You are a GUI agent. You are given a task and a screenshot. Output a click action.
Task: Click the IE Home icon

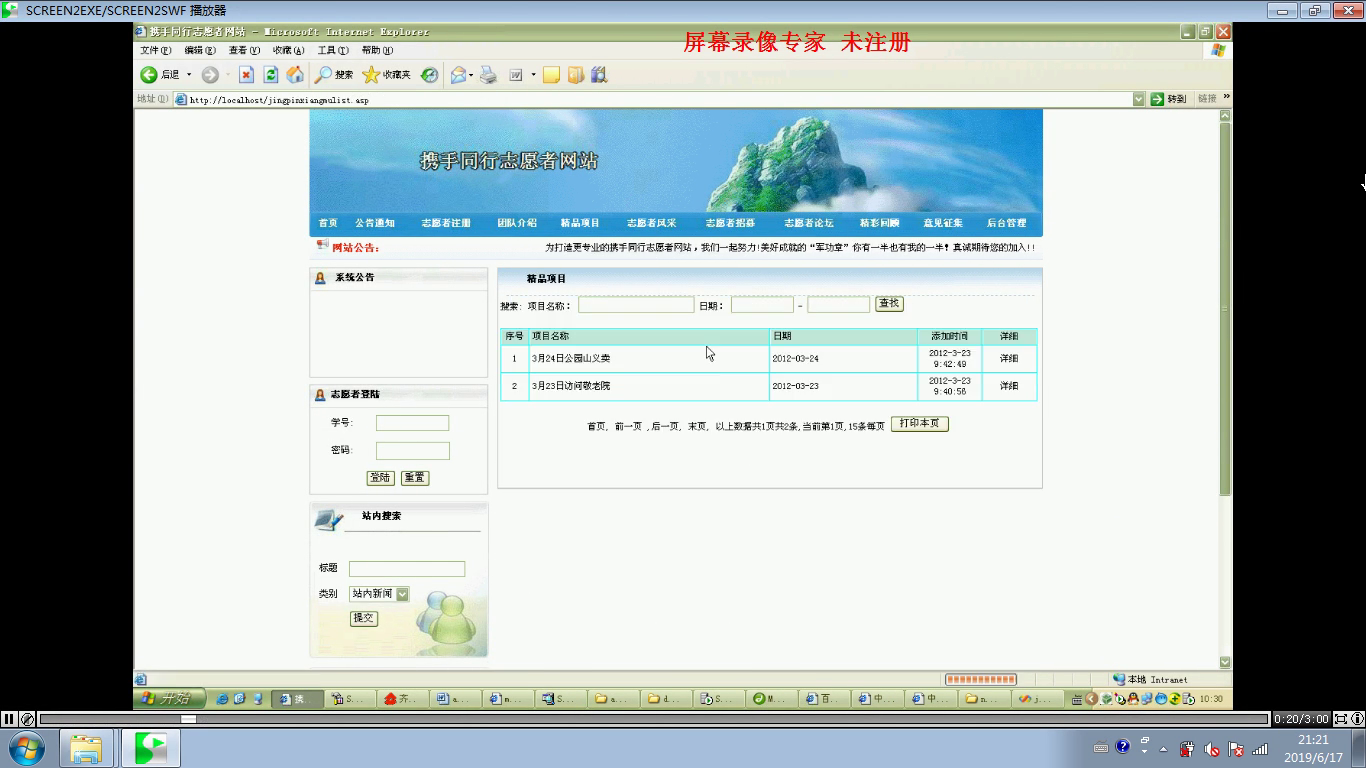click(295, 75)
